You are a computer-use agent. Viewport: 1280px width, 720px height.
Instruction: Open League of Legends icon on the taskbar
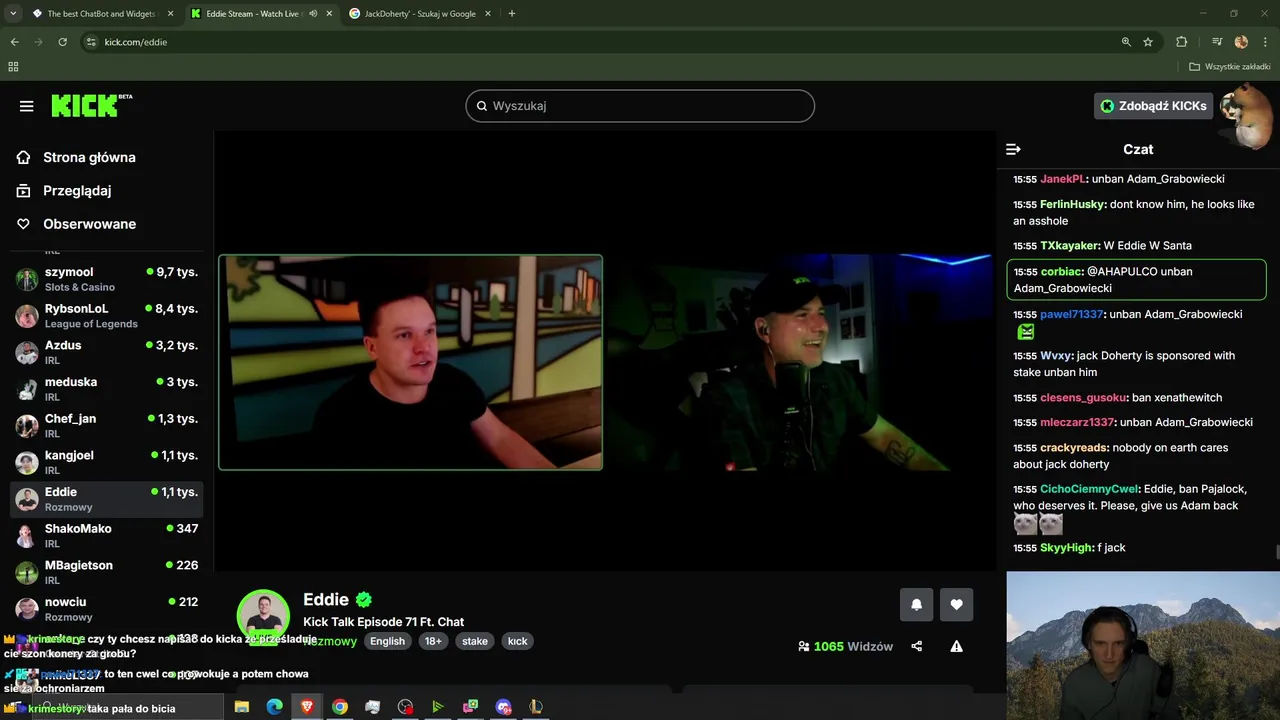(x=536, y=707)
